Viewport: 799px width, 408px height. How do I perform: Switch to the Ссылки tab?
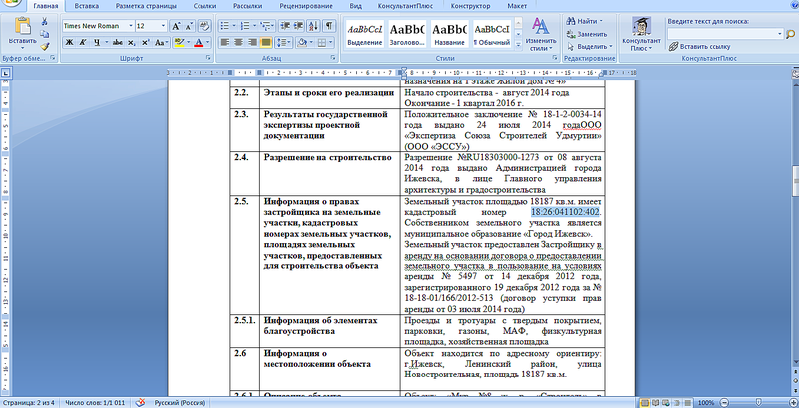click(x=204, y=6)
